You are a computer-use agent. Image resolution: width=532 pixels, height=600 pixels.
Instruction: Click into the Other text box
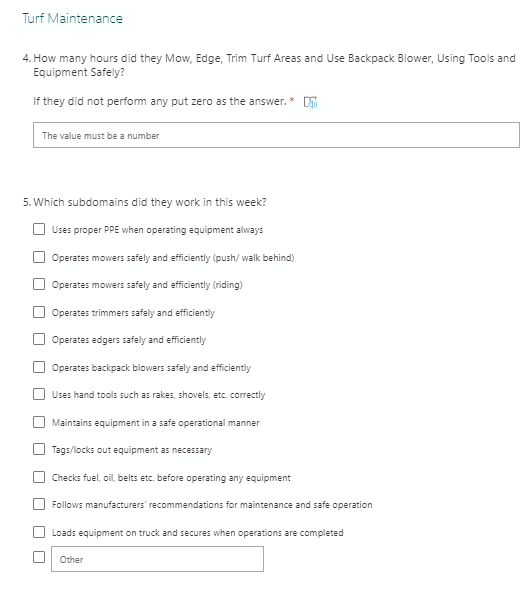tap(157, 559)
